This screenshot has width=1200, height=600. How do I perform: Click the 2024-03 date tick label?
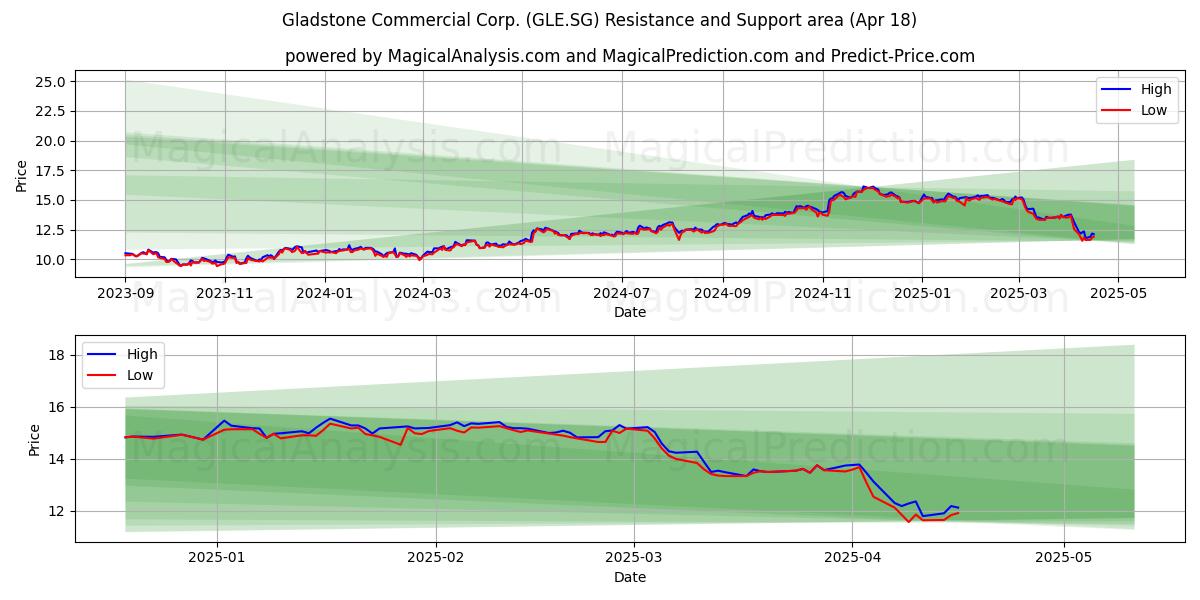point(423,293)
